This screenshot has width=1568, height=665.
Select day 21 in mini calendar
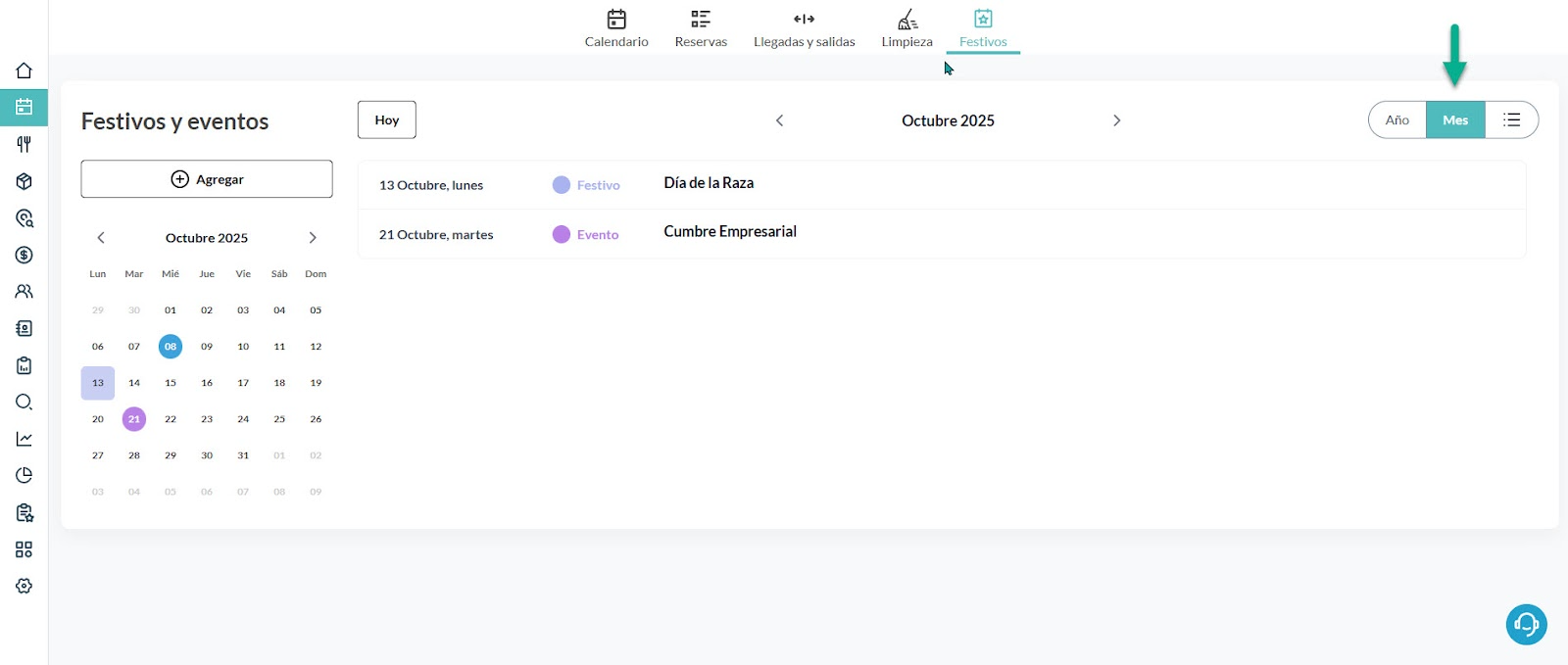coord(134,419)
